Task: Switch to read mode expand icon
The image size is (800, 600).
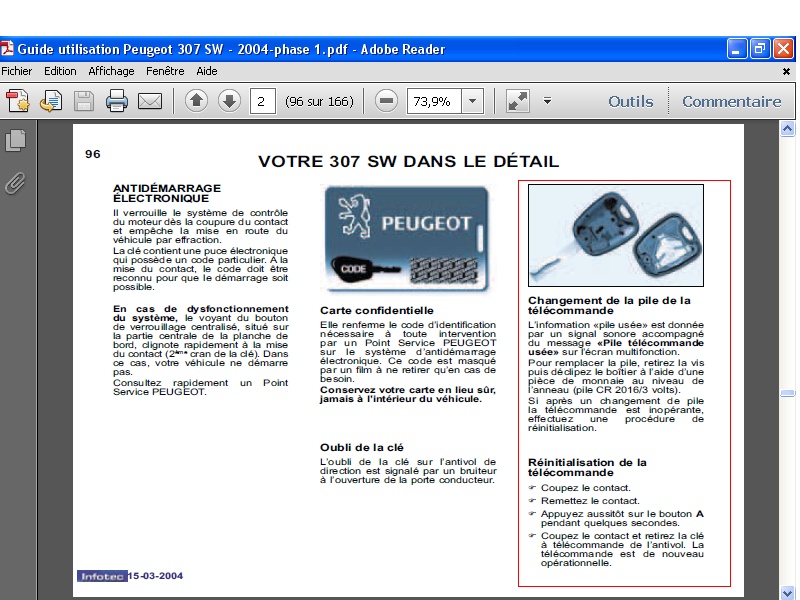Action: pyautogui.click(x=518, y=101)
